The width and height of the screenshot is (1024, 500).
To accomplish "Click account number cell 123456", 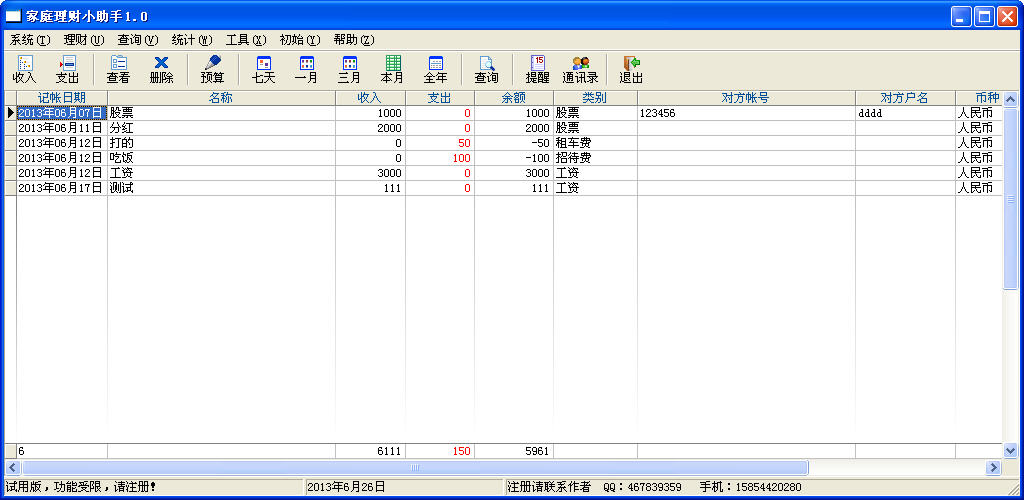I will click(x=746, y=113).
